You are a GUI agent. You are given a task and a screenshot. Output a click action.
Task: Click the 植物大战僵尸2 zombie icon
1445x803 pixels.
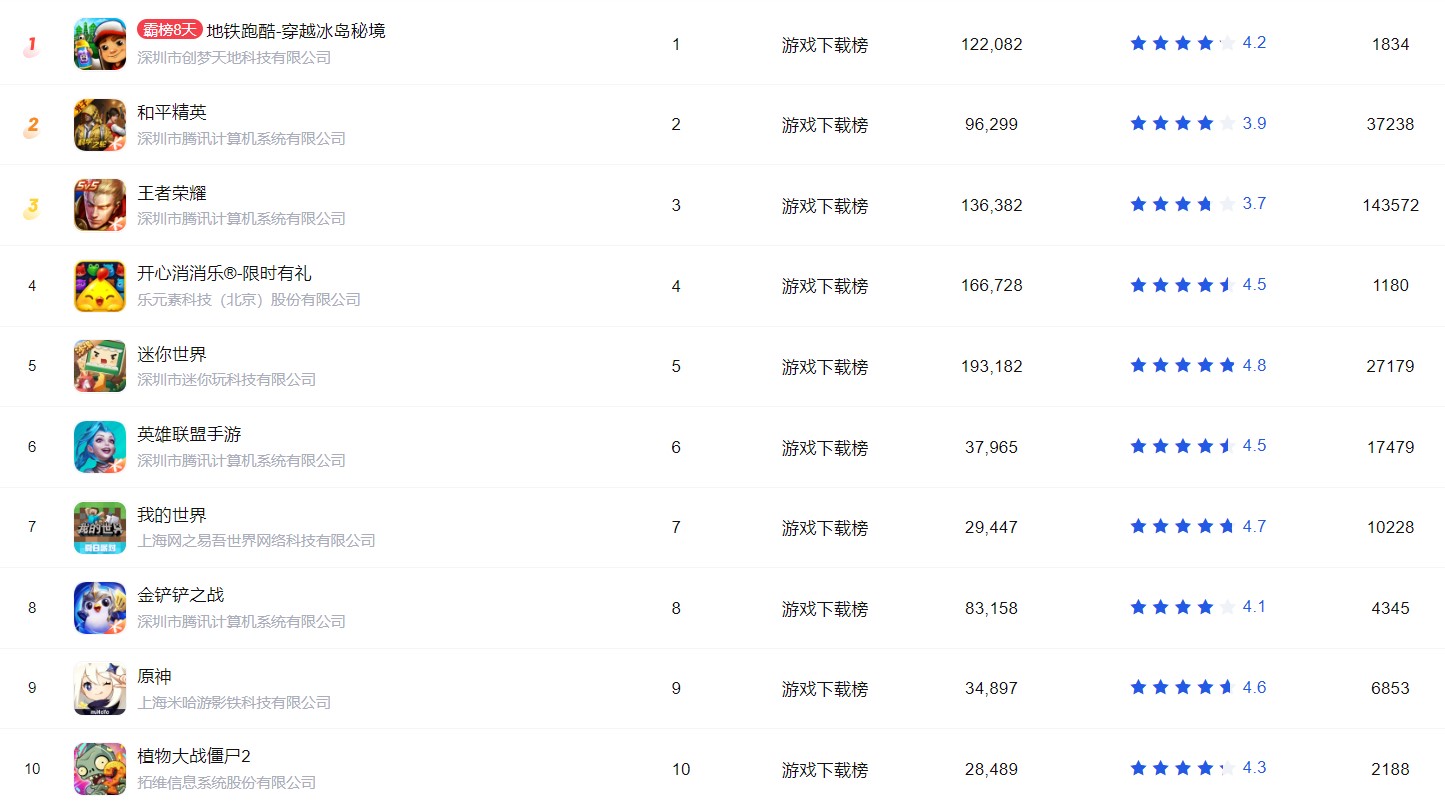pyautogui.click(x=100, y=769)
